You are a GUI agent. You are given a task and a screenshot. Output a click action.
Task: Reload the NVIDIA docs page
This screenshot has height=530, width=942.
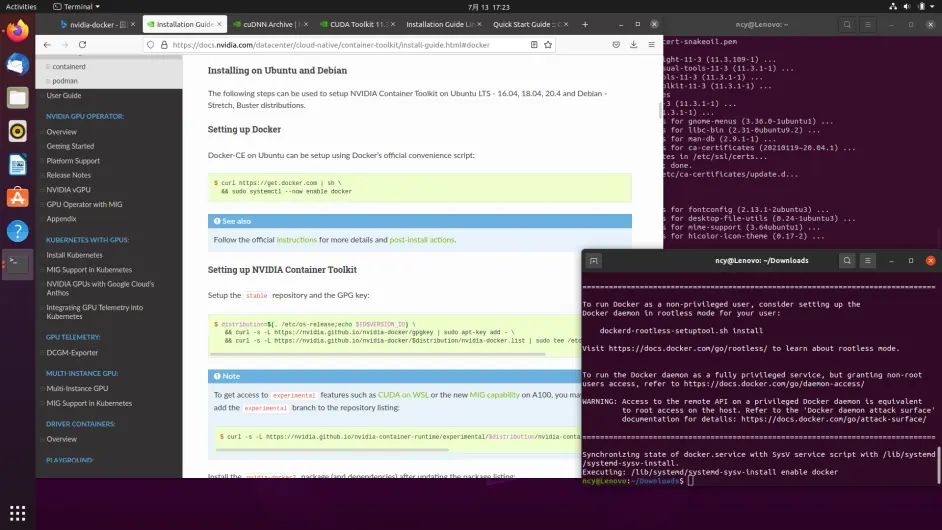tap(82, 44)
